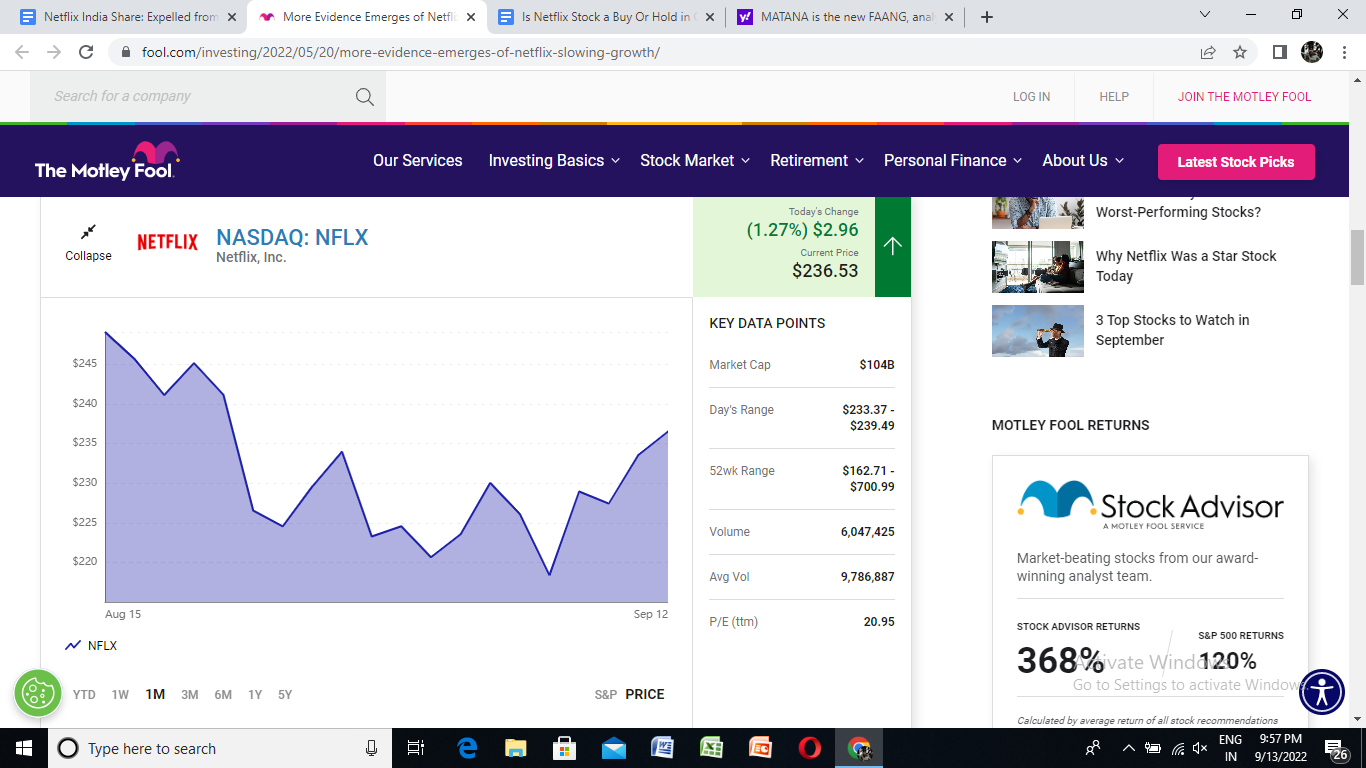Open Excel from the taskbar
This screenshot has height=768, width=1366.
(711, 748)
